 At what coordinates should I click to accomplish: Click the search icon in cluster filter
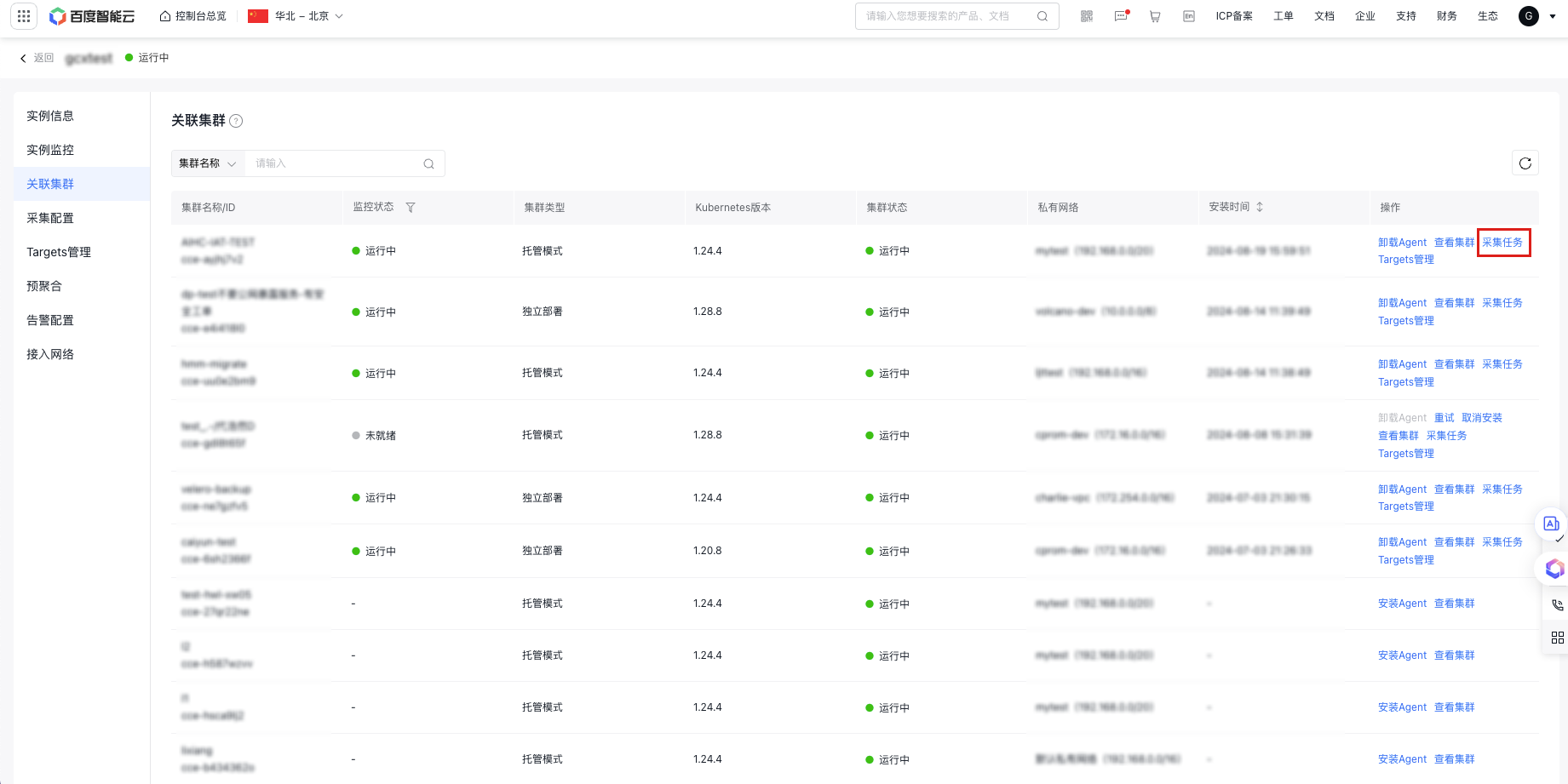pos(428,163)
